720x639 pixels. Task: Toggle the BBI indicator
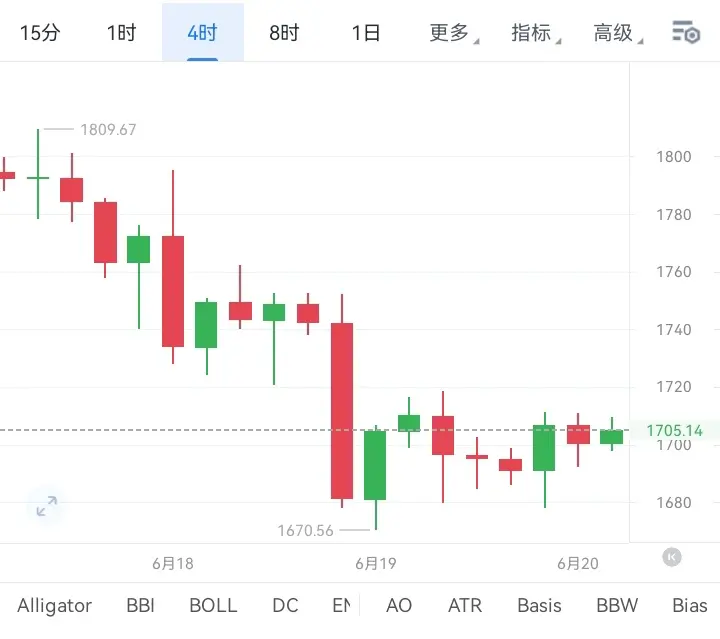coord(141,605)
